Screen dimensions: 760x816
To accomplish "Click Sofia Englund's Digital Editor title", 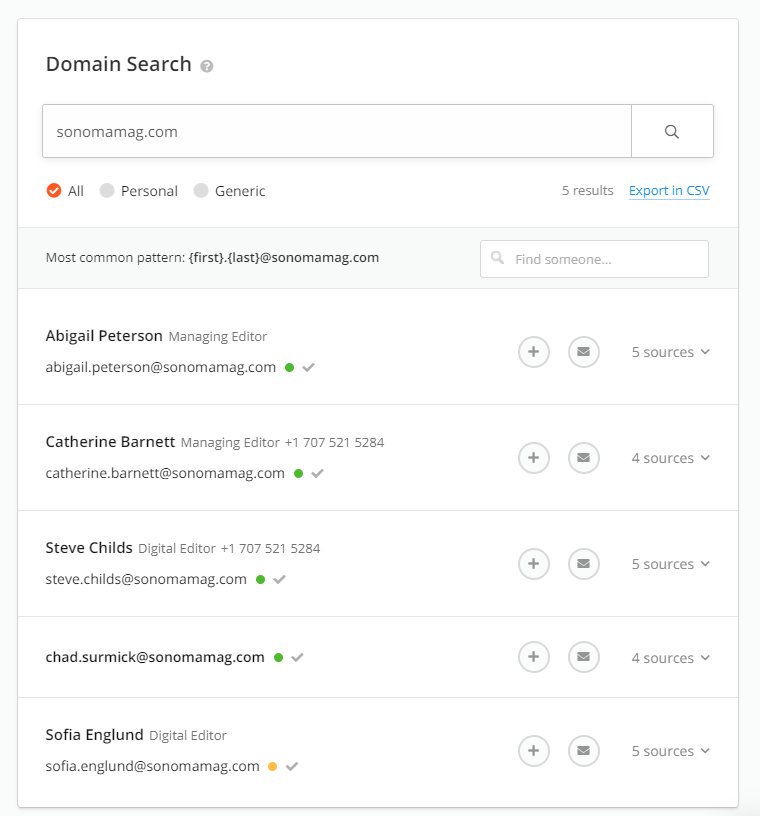I will pos(188,735).
